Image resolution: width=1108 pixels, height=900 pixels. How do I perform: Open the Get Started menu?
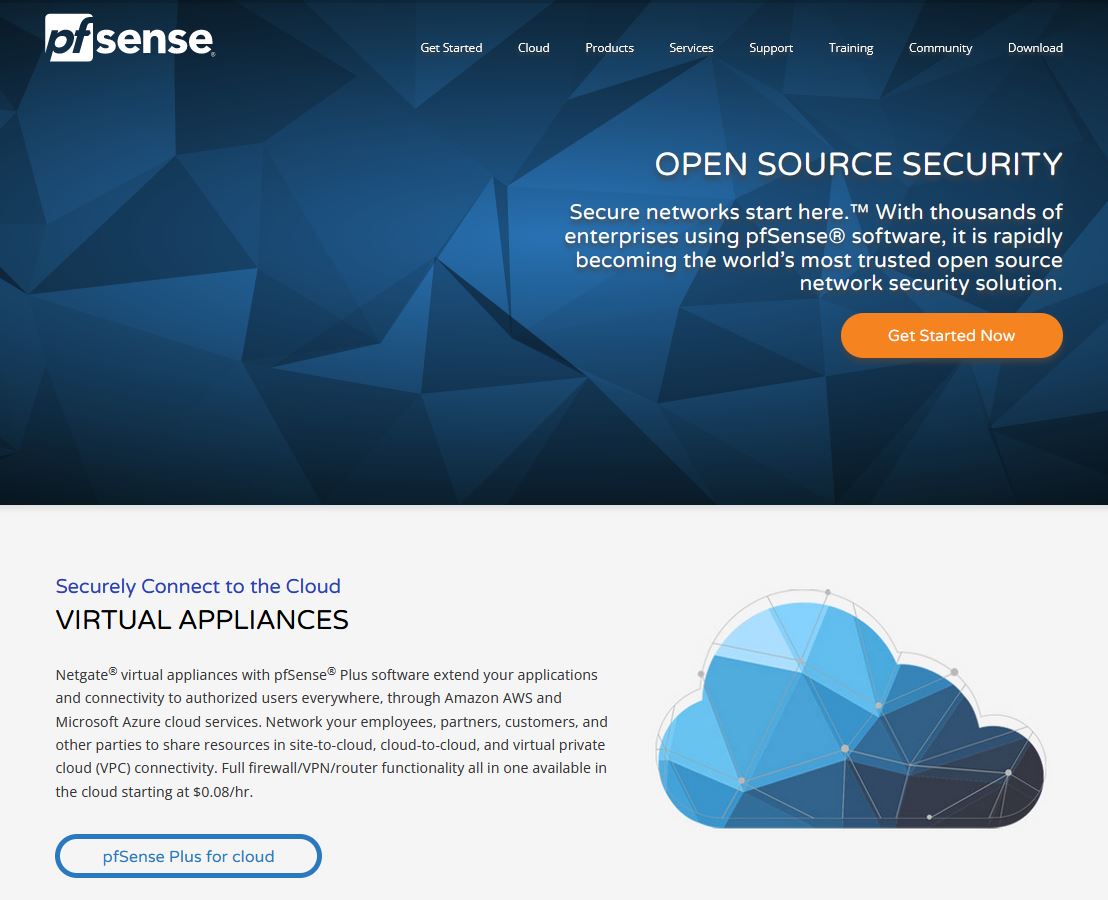pos(451,48)
